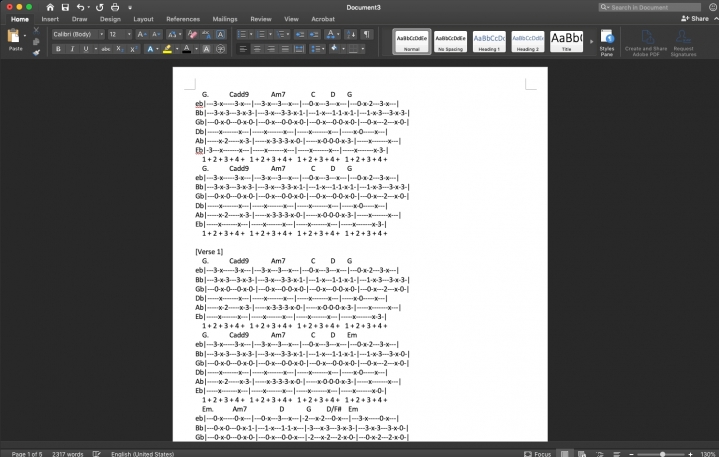The width and height of the screenshot is (720, 457).
Task: Switch to the Draw tab
Action: [79, 19]
